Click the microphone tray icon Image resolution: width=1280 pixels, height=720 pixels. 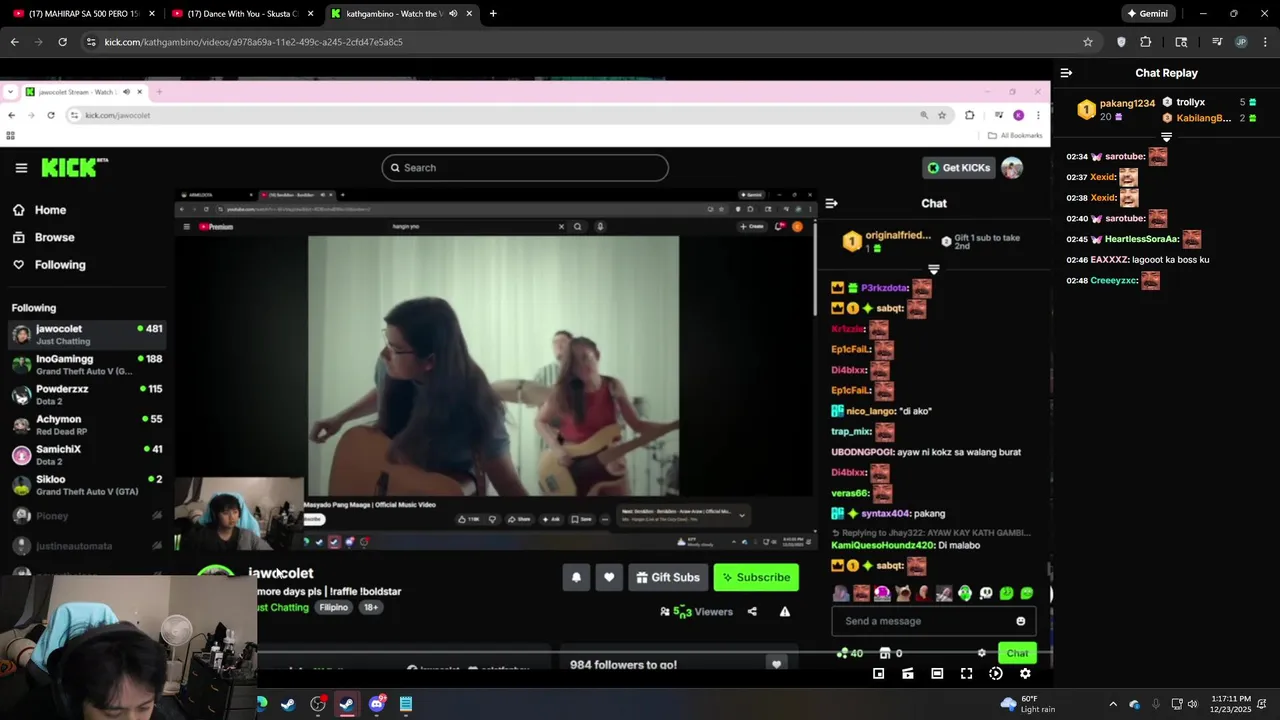click(1155, 704)
